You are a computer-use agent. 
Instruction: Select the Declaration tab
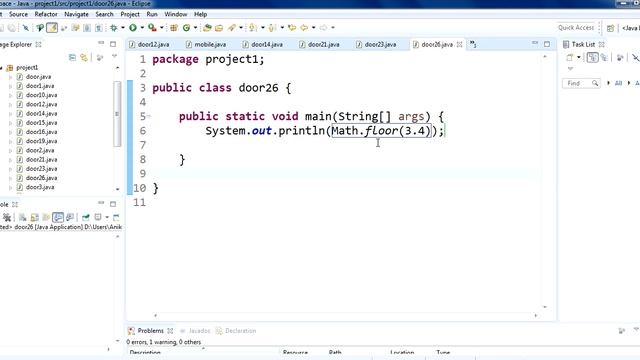[x=236, y=331]
